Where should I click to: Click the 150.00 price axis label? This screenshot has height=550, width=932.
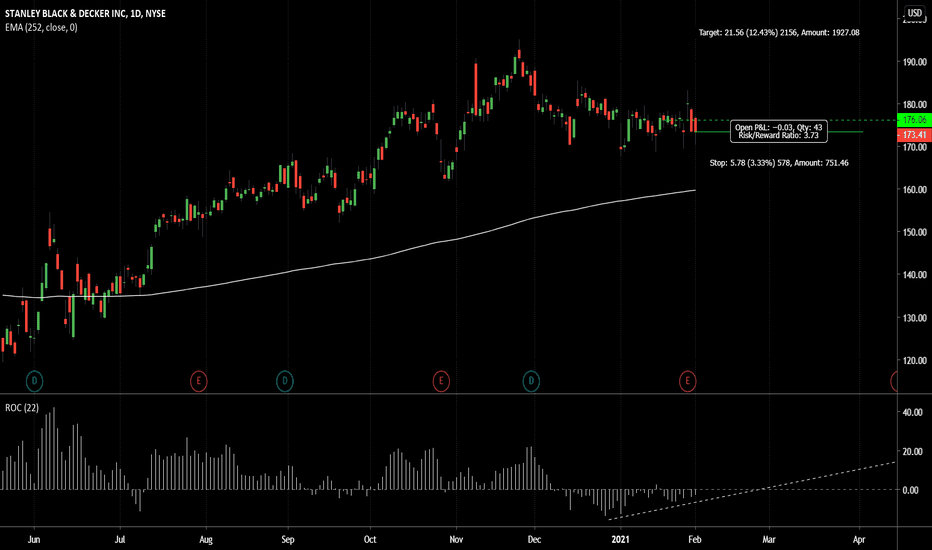914,232
